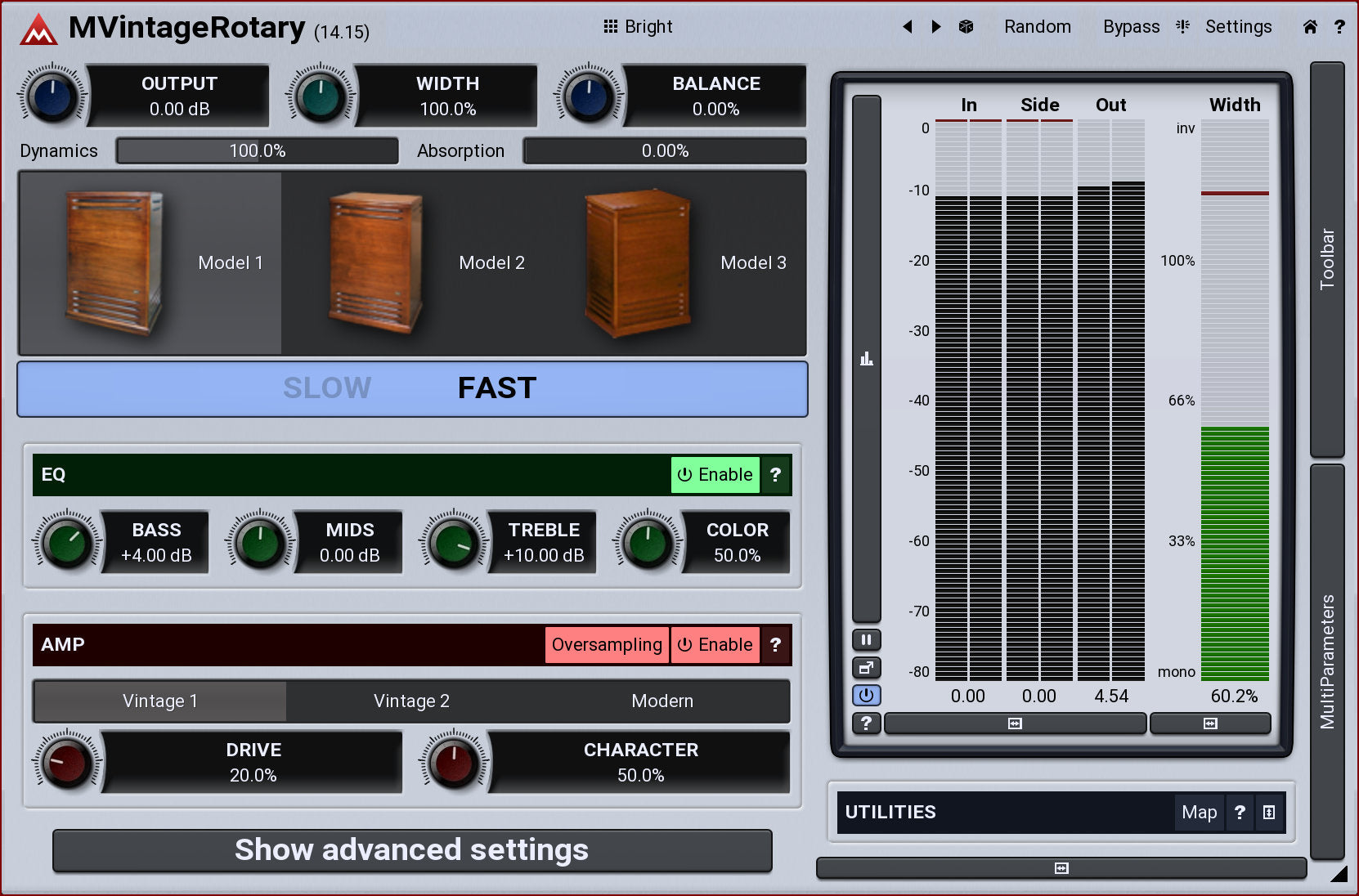Expand the Toolbar side panel

(x=1327, y=259)
